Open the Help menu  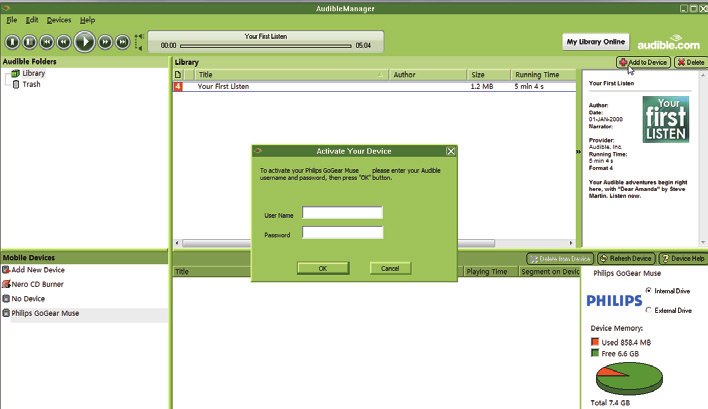click(87, 20)
